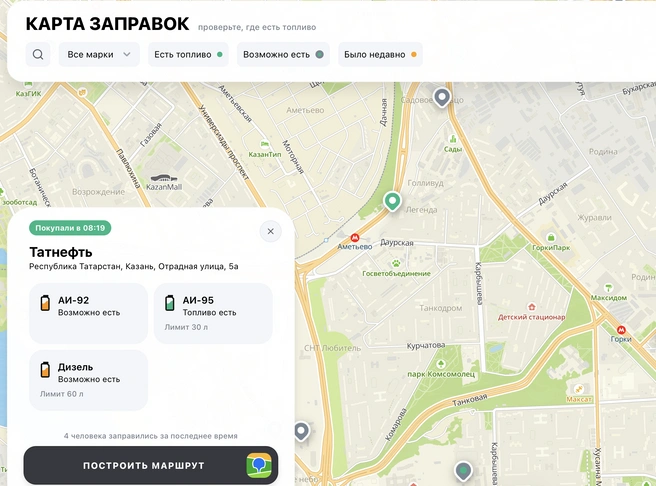
Task: Click the green АИ-95 fuel level icon
Action: point(169,303)
